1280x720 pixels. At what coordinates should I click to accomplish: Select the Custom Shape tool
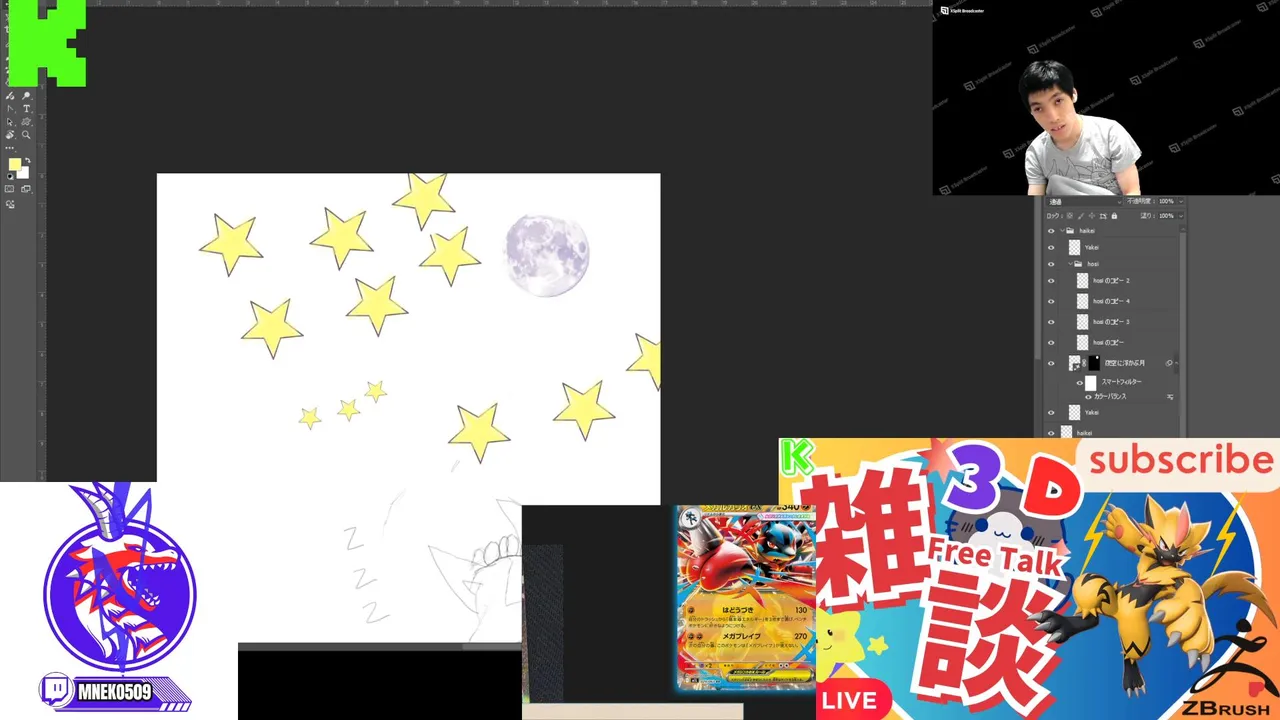point(27,121)
